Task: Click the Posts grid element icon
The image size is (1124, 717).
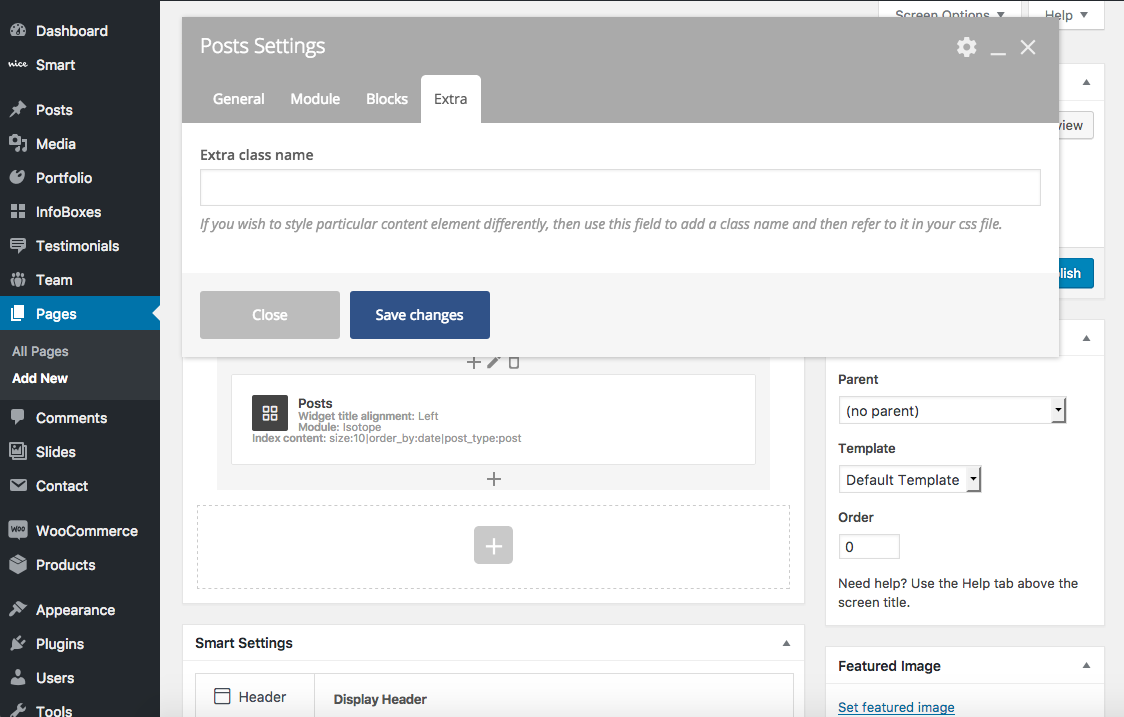Action: [x=270, y=413]
